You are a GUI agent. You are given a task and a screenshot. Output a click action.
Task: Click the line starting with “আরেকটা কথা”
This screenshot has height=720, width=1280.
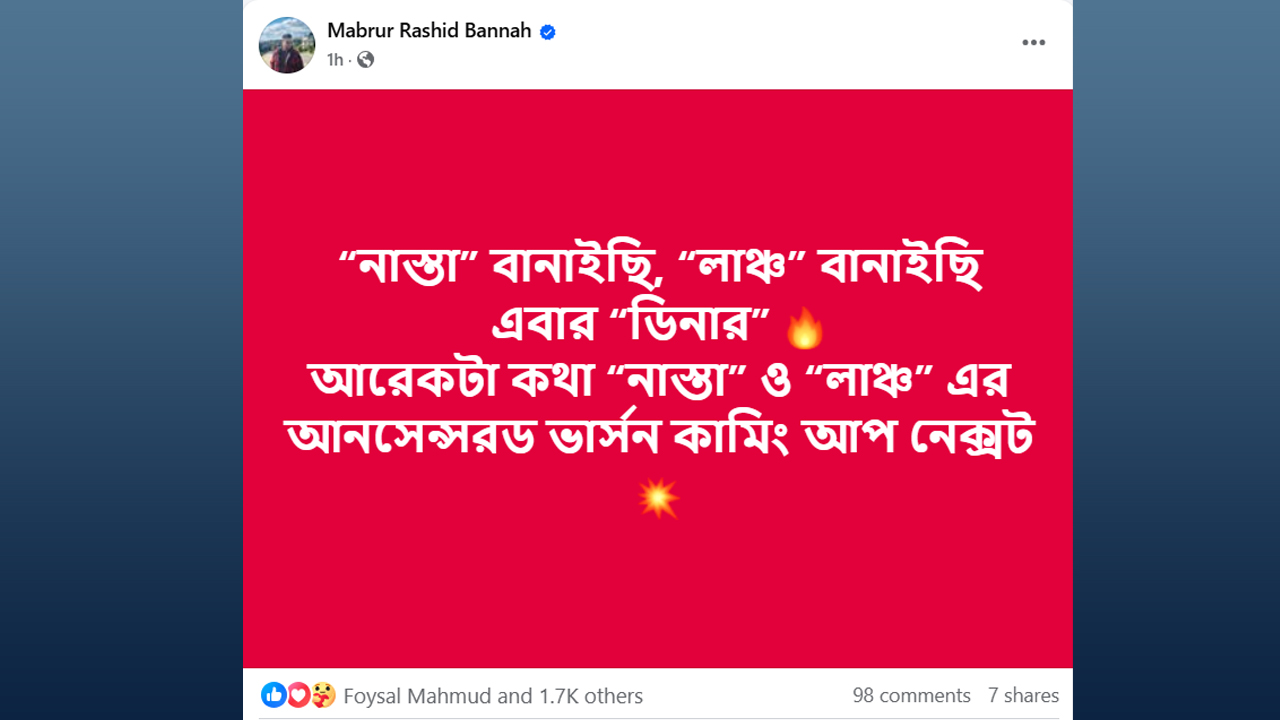(x=658, y=381)
